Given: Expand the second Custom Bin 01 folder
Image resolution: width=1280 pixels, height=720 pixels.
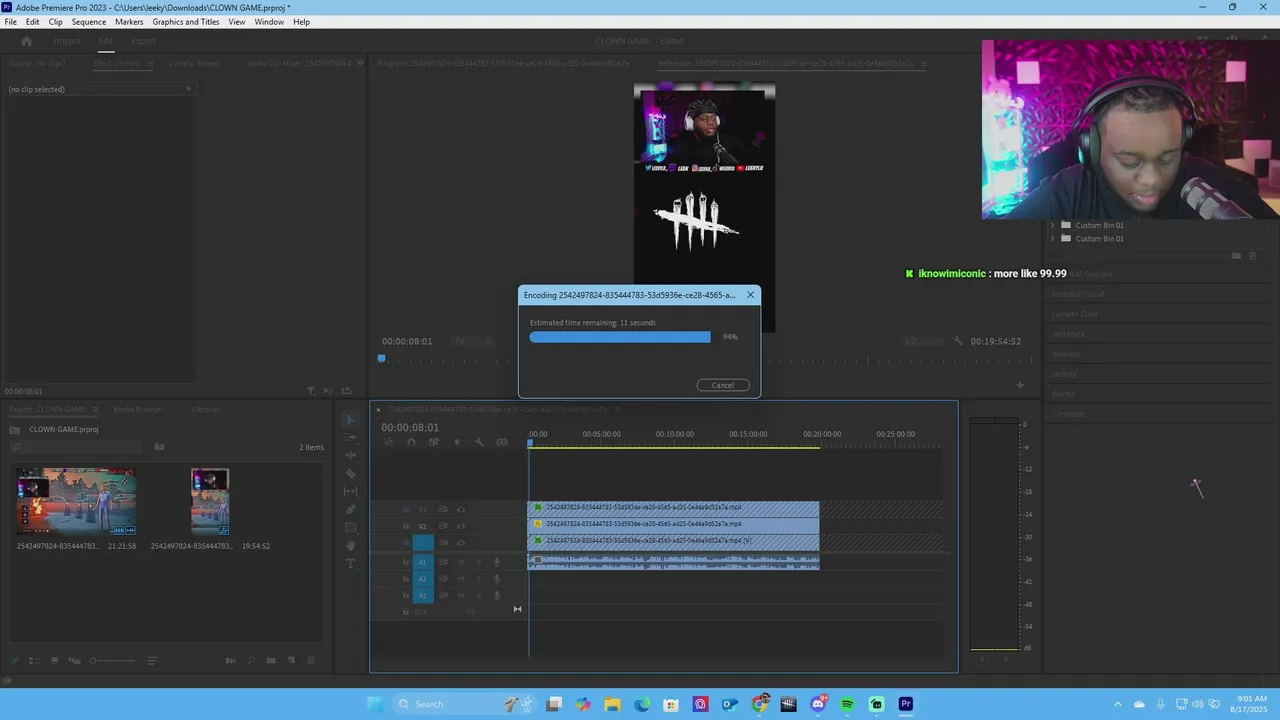Looking at the screenshot, I should 1052,238.
